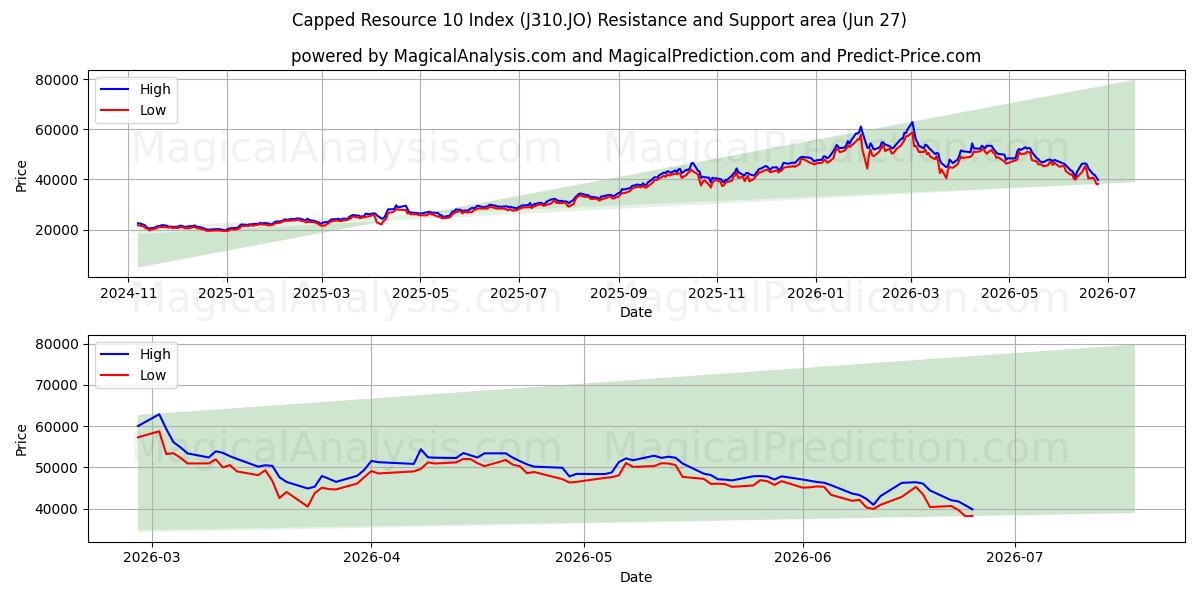The image size is (1200, 600).
Task: Click 'Price' axis label of lower chart
Action: pyautogui.click(x=22, y=438)
